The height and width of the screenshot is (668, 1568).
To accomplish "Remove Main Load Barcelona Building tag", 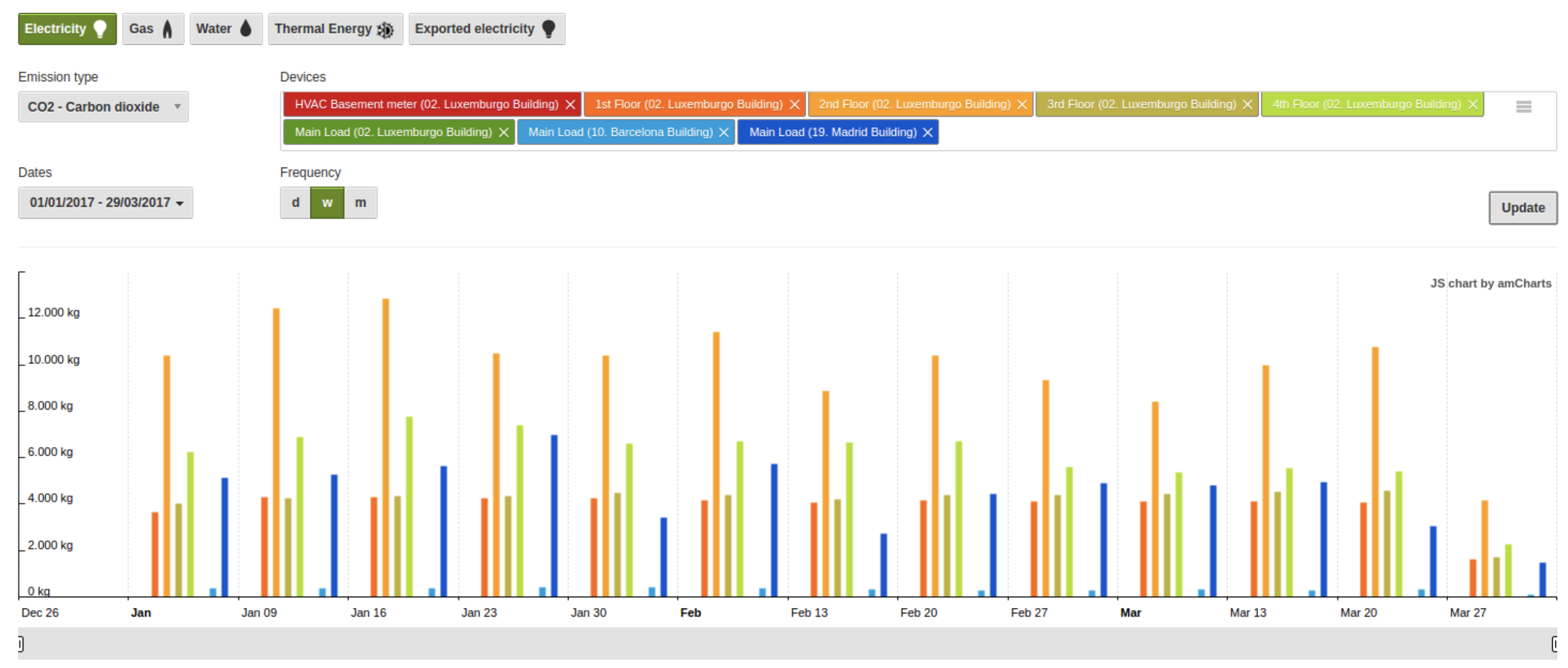I will click(724, 133).
